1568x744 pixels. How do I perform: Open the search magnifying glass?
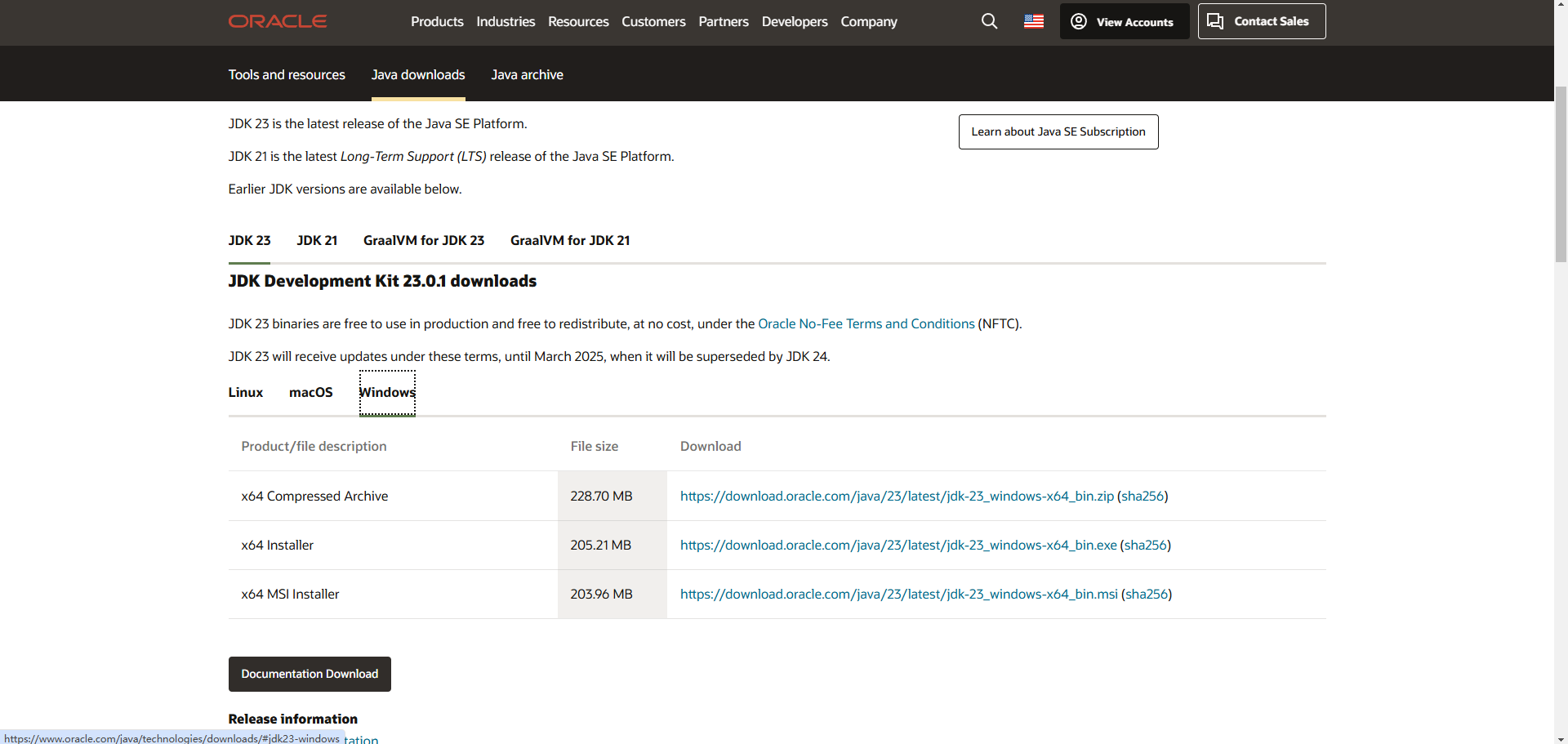989,21
